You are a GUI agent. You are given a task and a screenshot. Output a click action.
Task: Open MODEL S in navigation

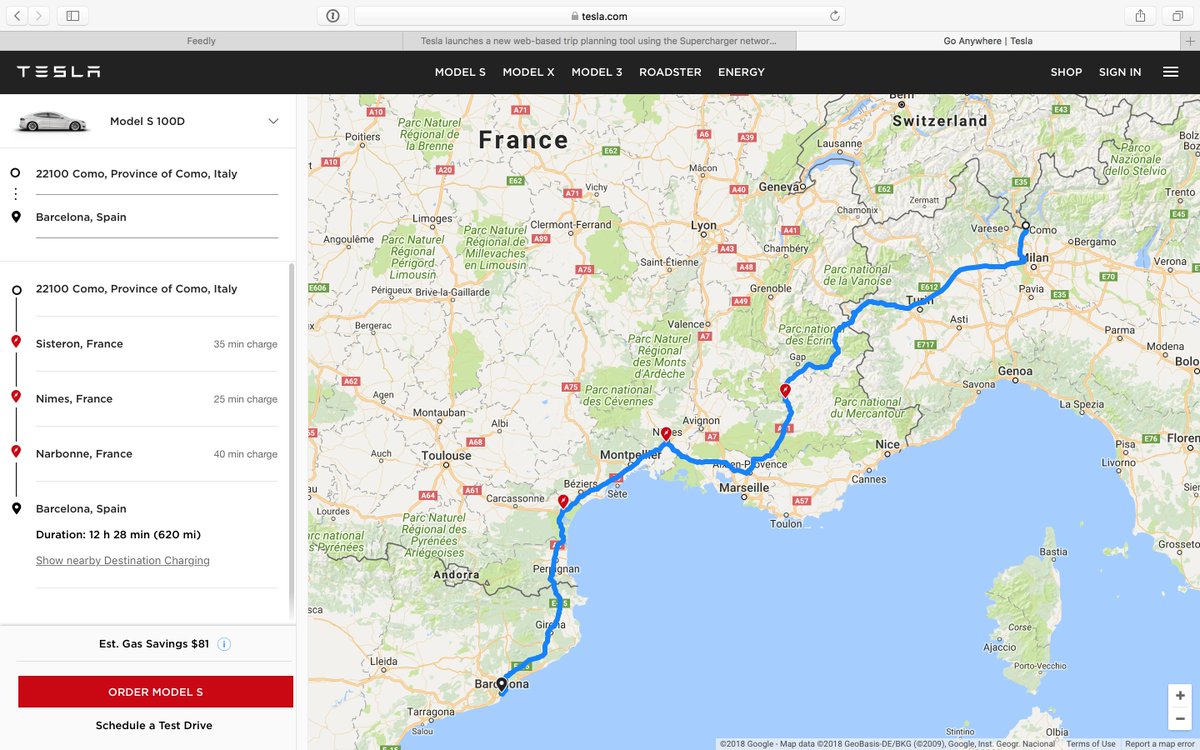460,72
